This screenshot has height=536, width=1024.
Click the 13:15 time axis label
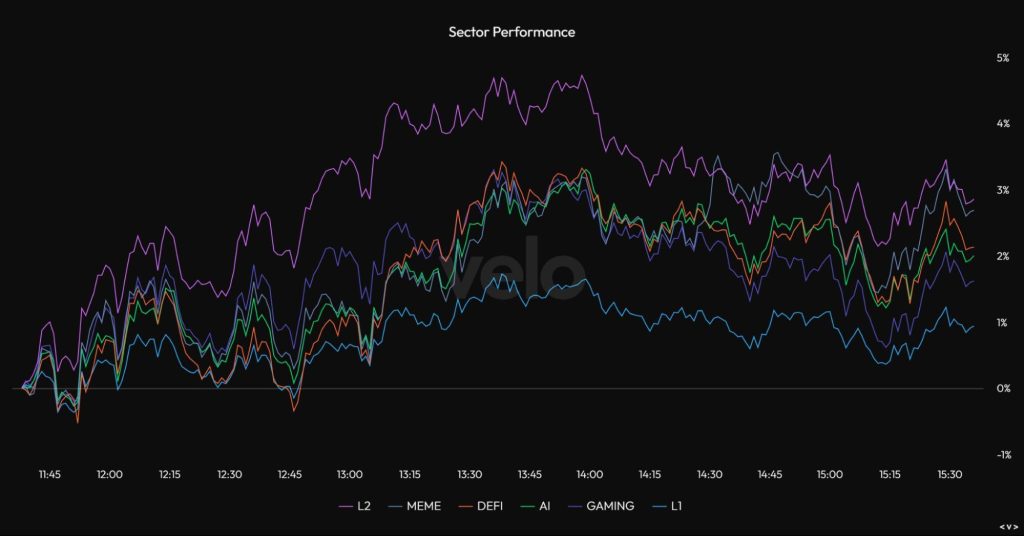(409, 475)
